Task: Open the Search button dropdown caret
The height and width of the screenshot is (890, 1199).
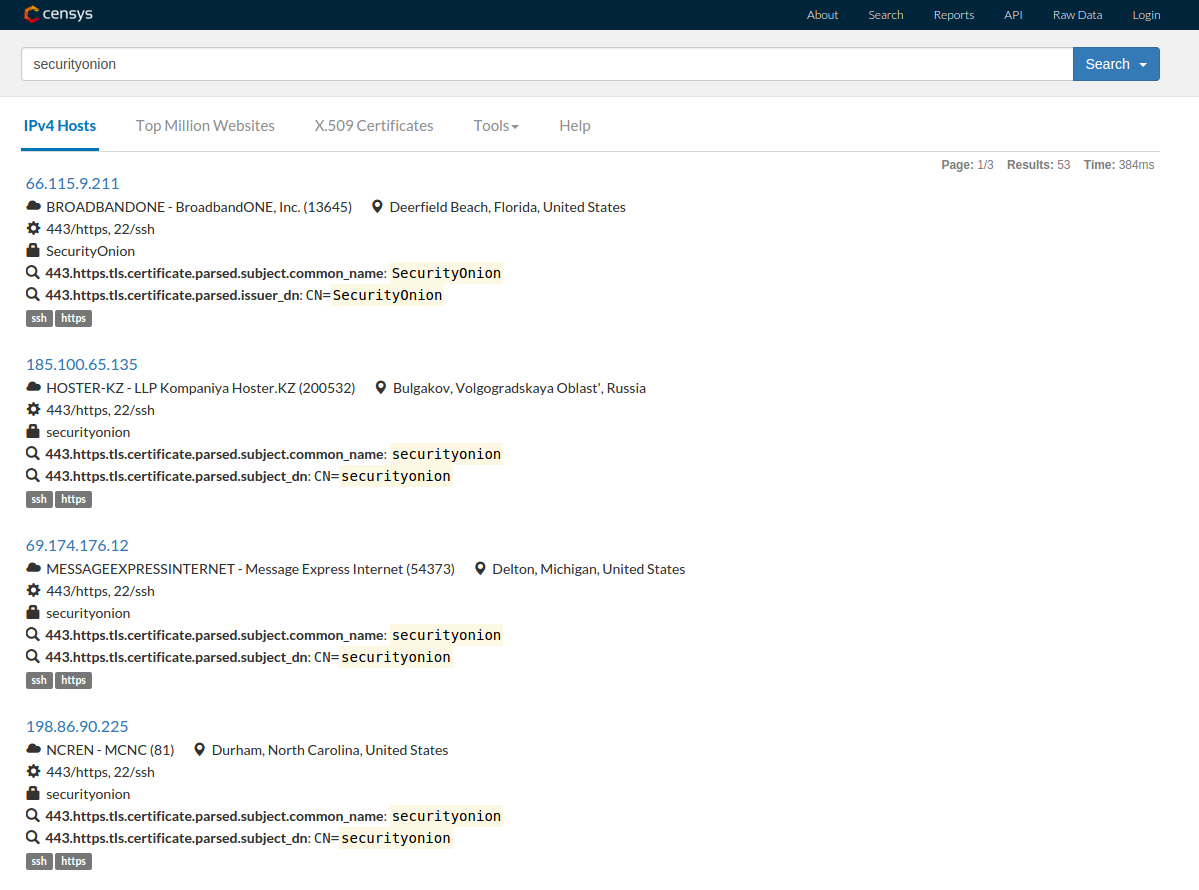Action: [1143, 65]
